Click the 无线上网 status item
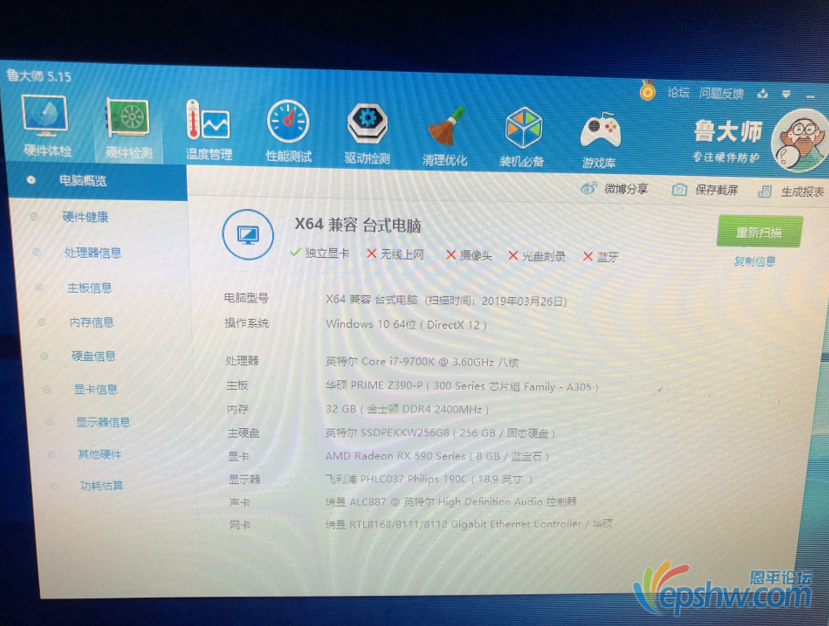This screenshot has height=626, width=829. (x=395, y=254)
